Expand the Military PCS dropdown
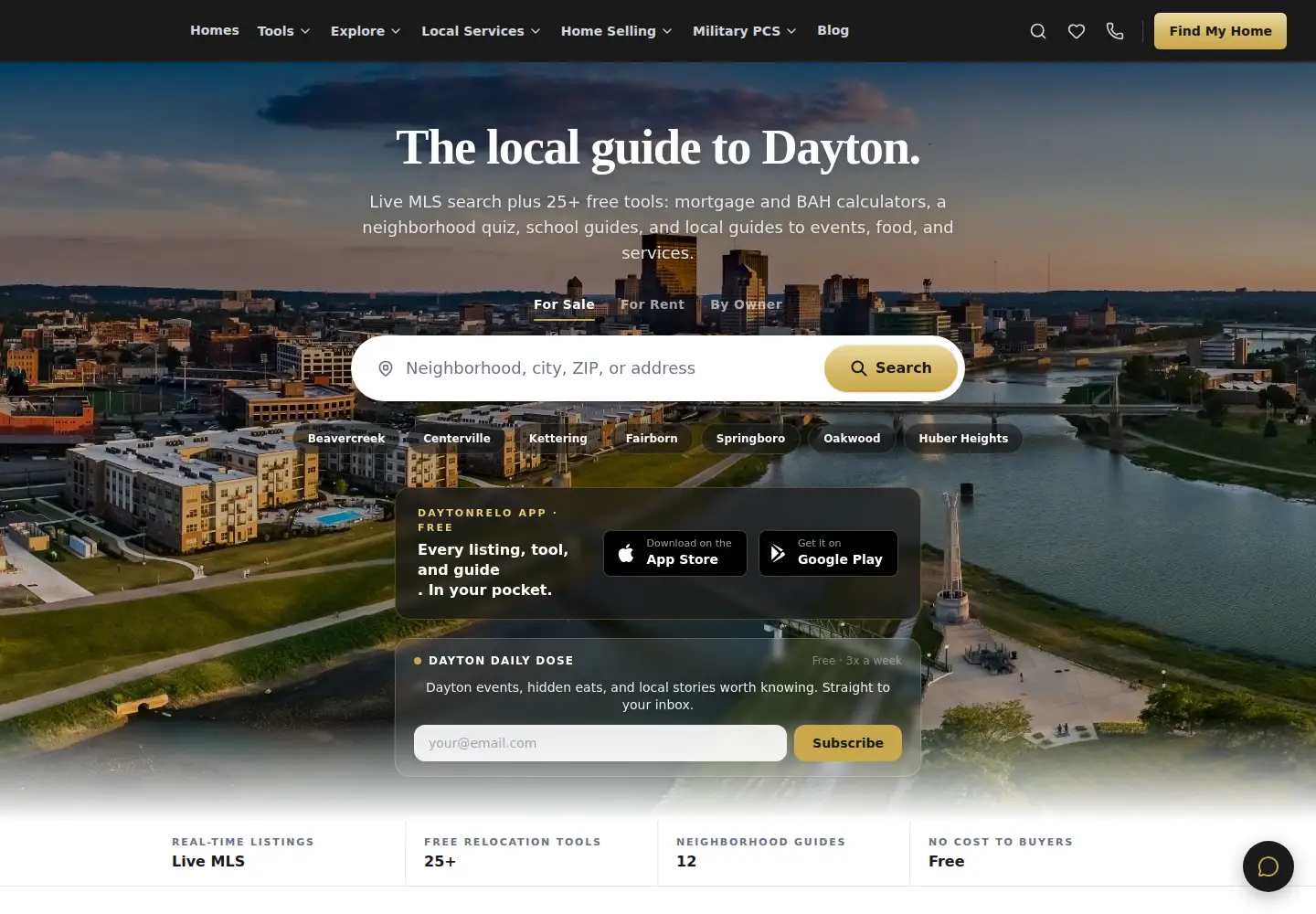Image resolution: width=1316 pixels, height=914 pixels. coord(745,31)
